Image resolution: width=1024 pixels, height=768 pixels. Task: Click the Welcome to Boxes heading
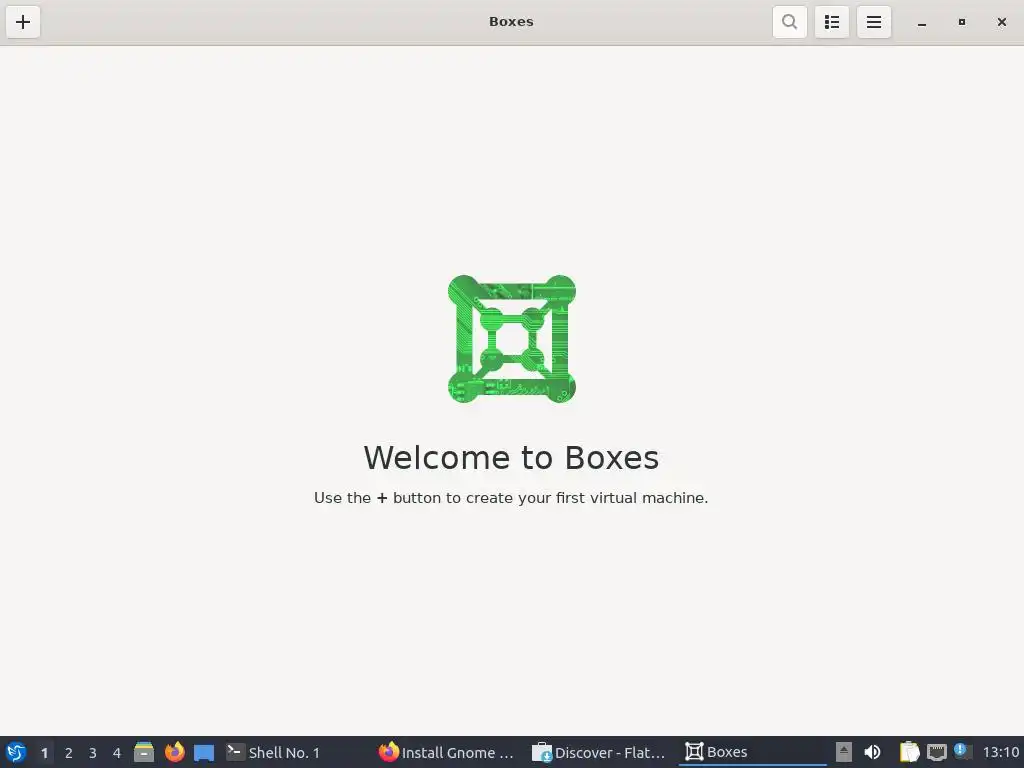(x=511, y=457)
